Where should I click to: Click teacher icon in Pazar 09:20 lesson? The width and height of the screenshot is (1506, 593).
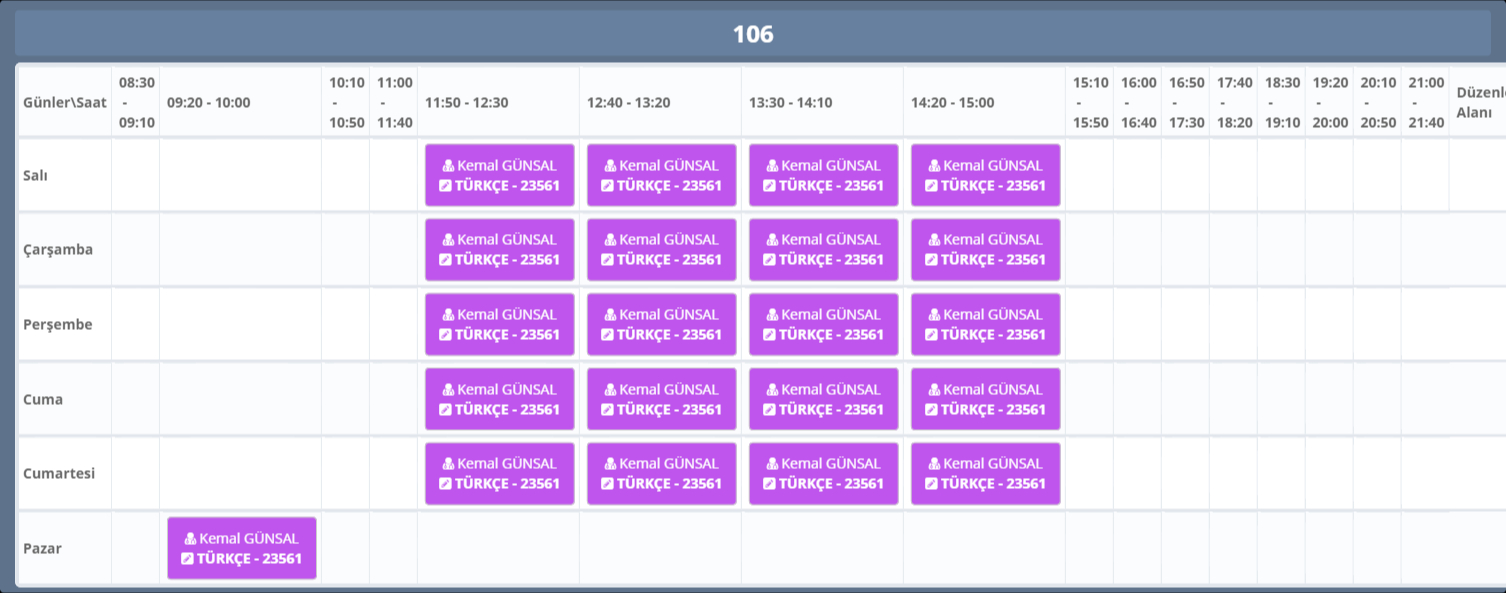tap(191, 539)
